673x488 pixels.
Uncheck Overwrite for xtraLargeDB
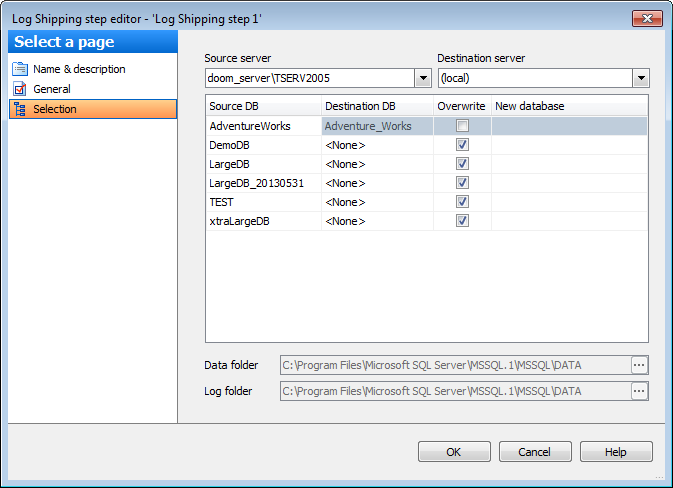click(x=462, y=221)
